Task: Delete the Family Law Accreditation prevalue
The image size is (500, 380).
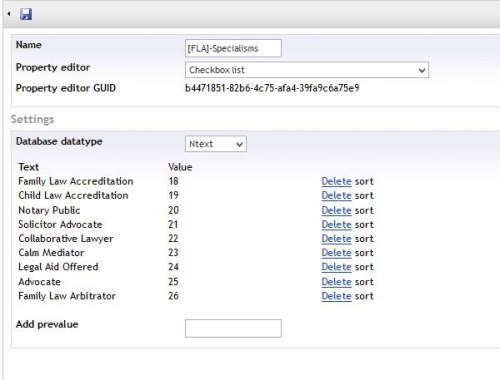Action: coord(336,181)
